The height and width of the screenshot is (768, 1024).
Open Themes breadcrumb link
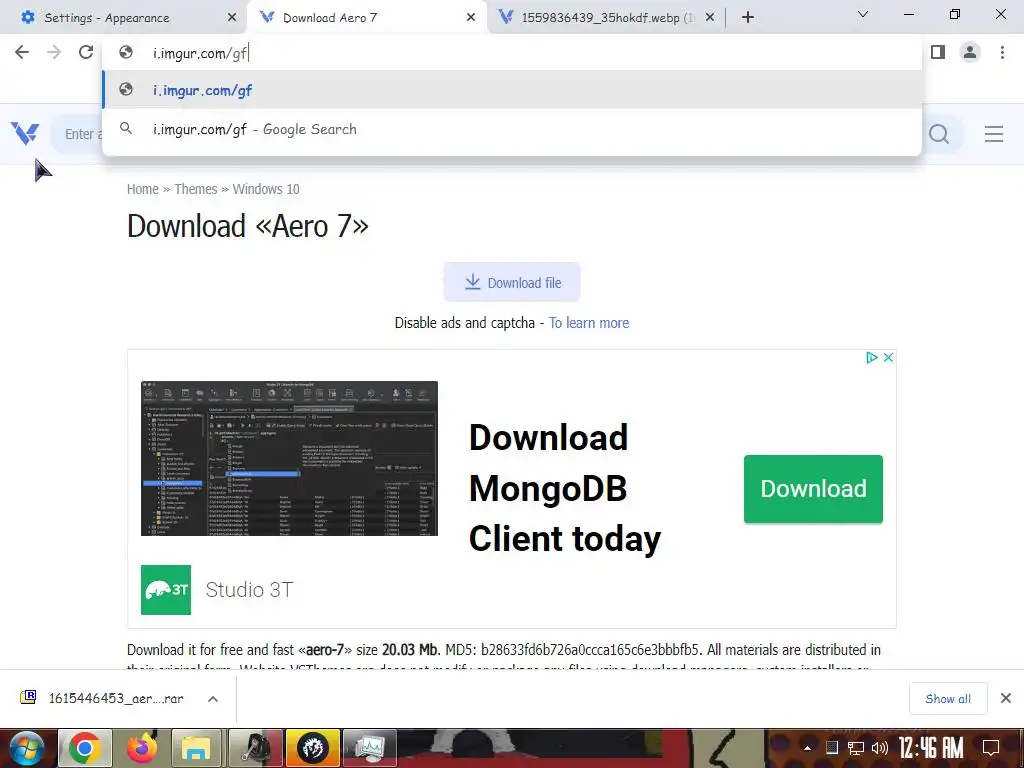click(x=195, y=189)
